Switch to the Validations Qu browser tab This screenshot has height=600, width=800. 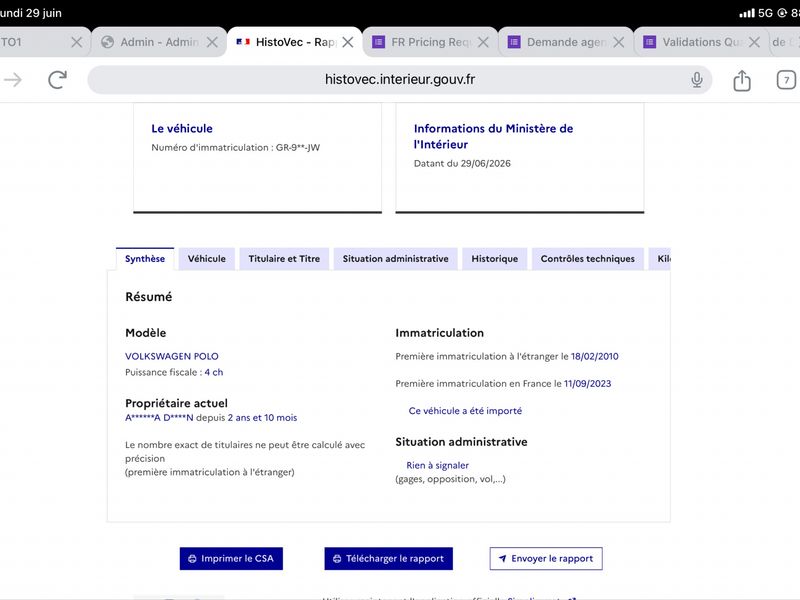(702, 42)
